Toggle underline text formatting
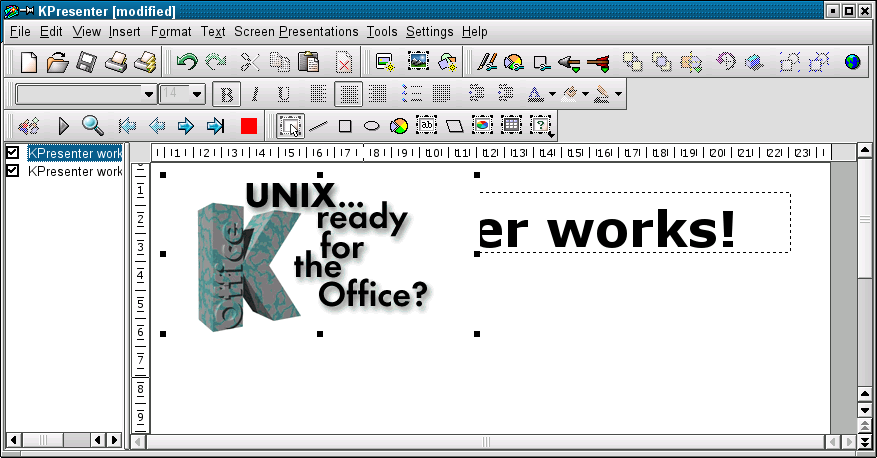The height and width of the screenshot is (458, 877). click(x=284, y=95)
